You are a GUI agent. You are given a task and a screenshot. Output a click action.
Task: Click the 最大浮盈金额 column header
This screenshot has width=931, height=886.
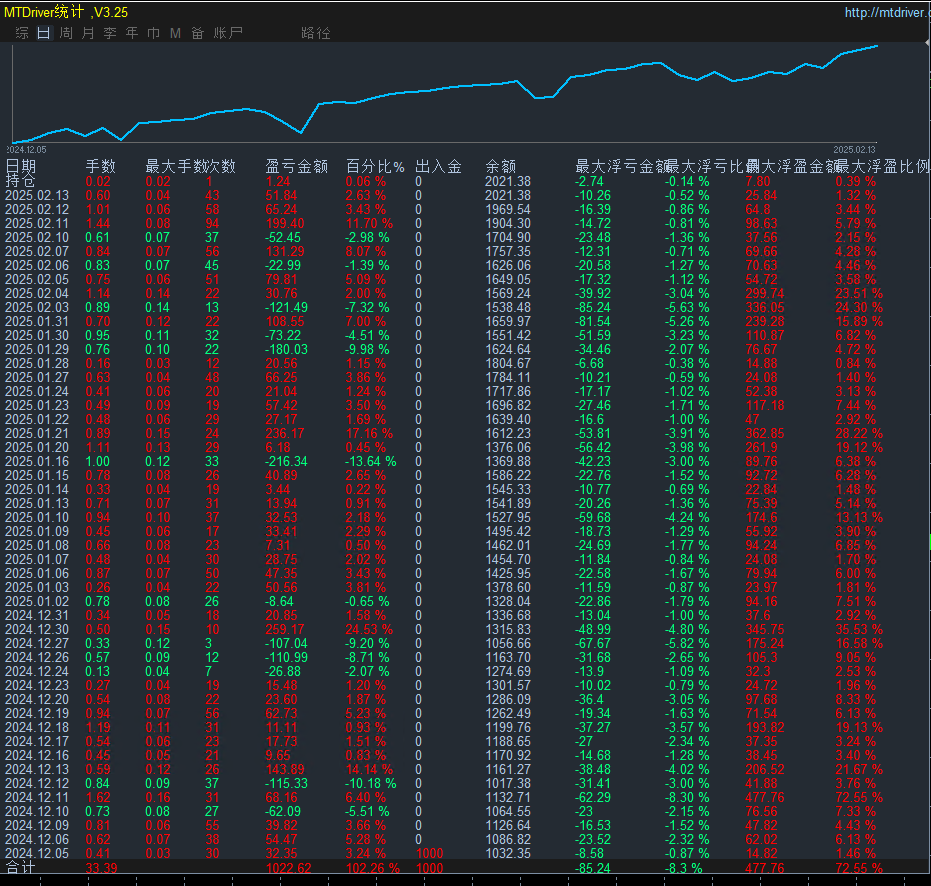(x=793, y=166)
